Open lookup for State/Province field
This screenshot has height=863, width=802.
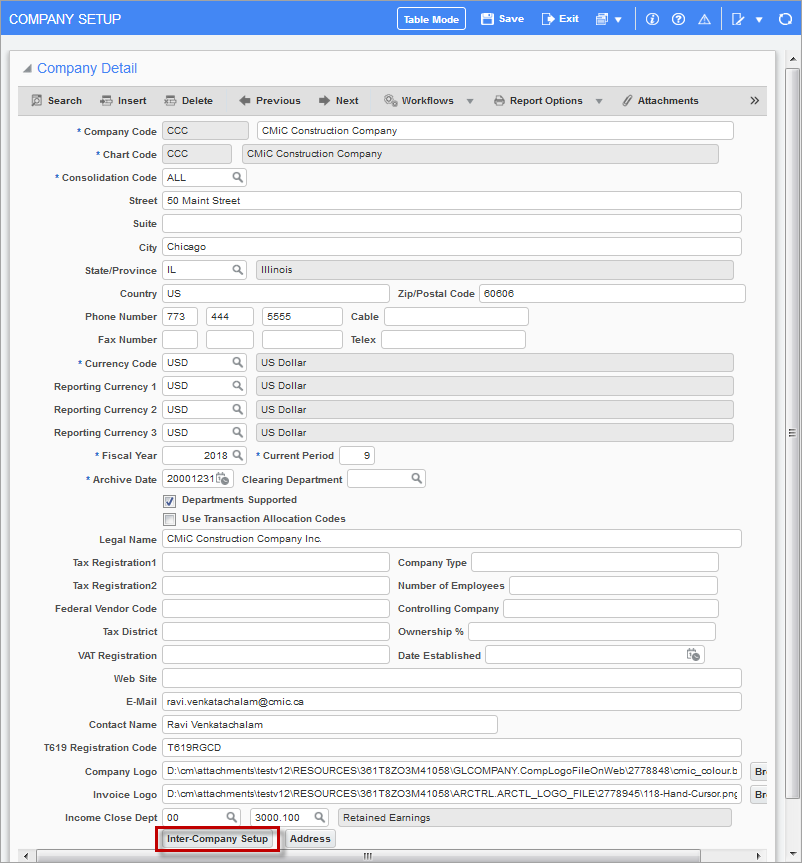click(x=237, y=270)
